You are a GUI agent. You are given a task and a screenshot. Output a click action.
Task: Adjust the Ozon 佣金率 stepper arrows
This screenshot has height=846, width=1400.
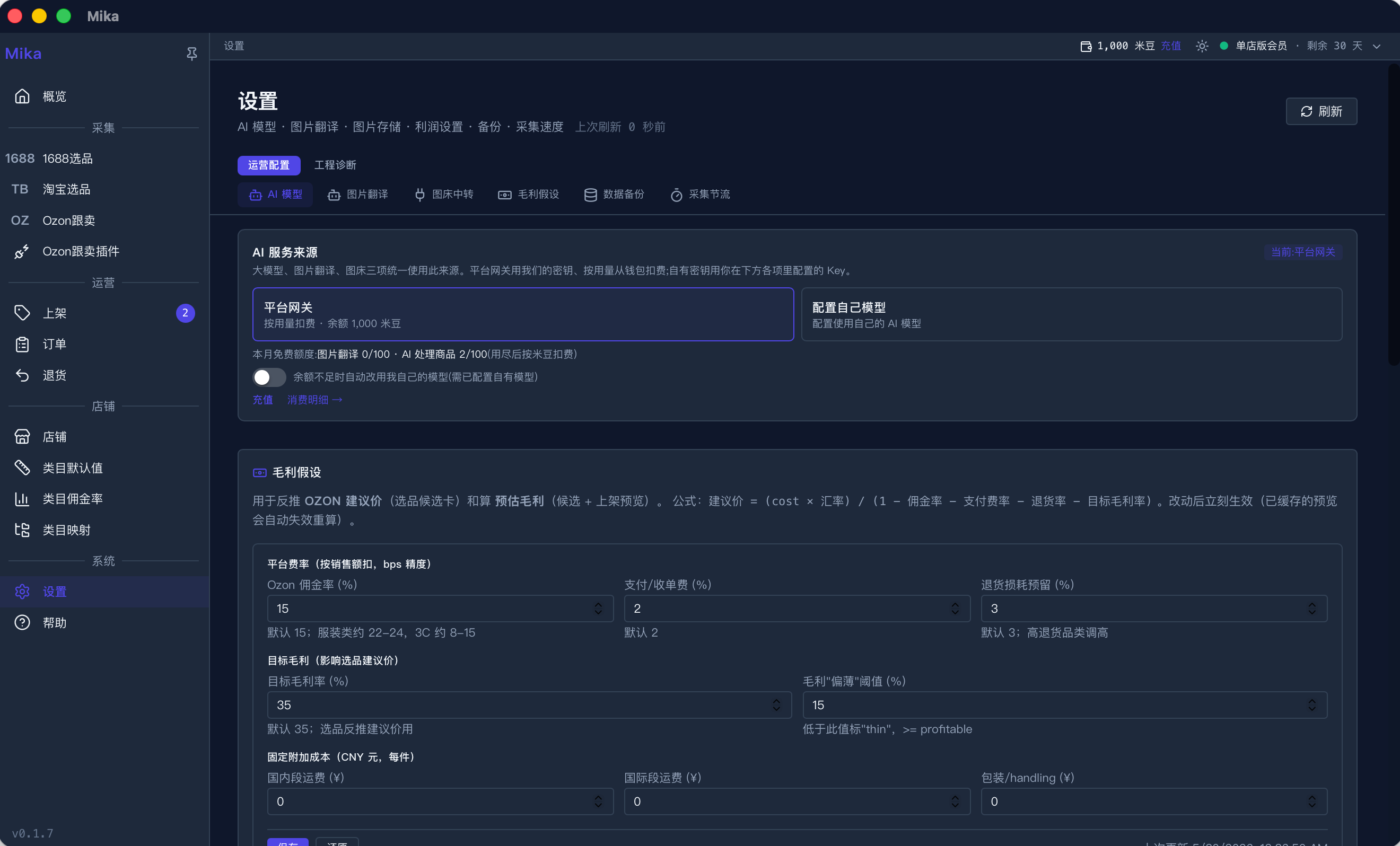598,608
